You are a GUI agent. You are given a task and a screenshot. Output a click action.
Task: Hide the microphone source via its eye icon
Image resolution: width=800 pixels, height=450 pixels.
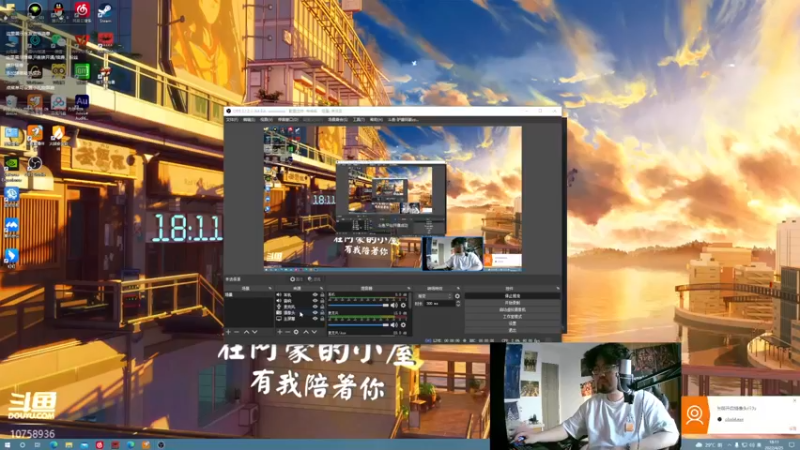315,307
